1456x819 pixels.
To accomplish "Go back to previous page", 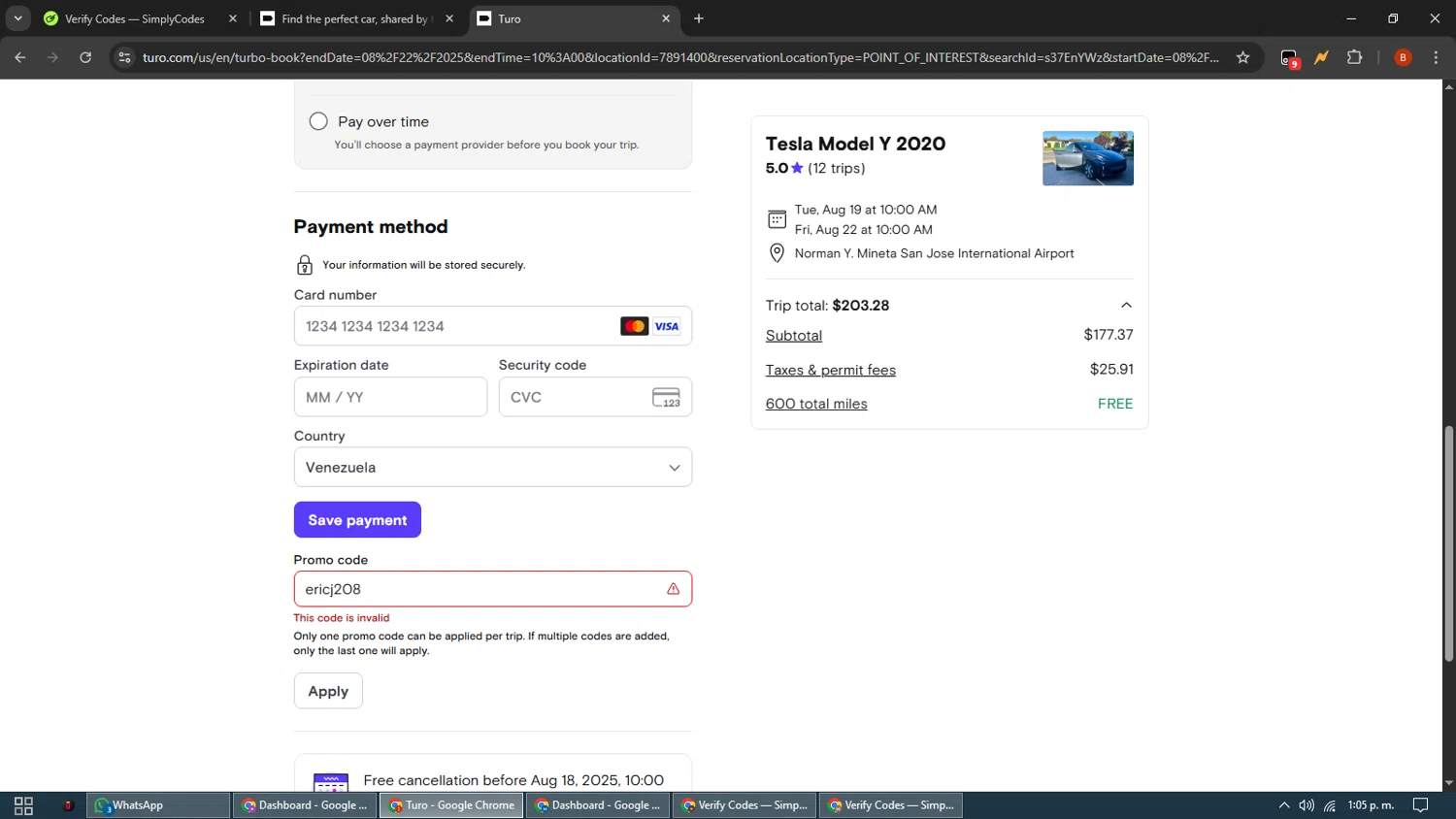I will coord(20,57).
